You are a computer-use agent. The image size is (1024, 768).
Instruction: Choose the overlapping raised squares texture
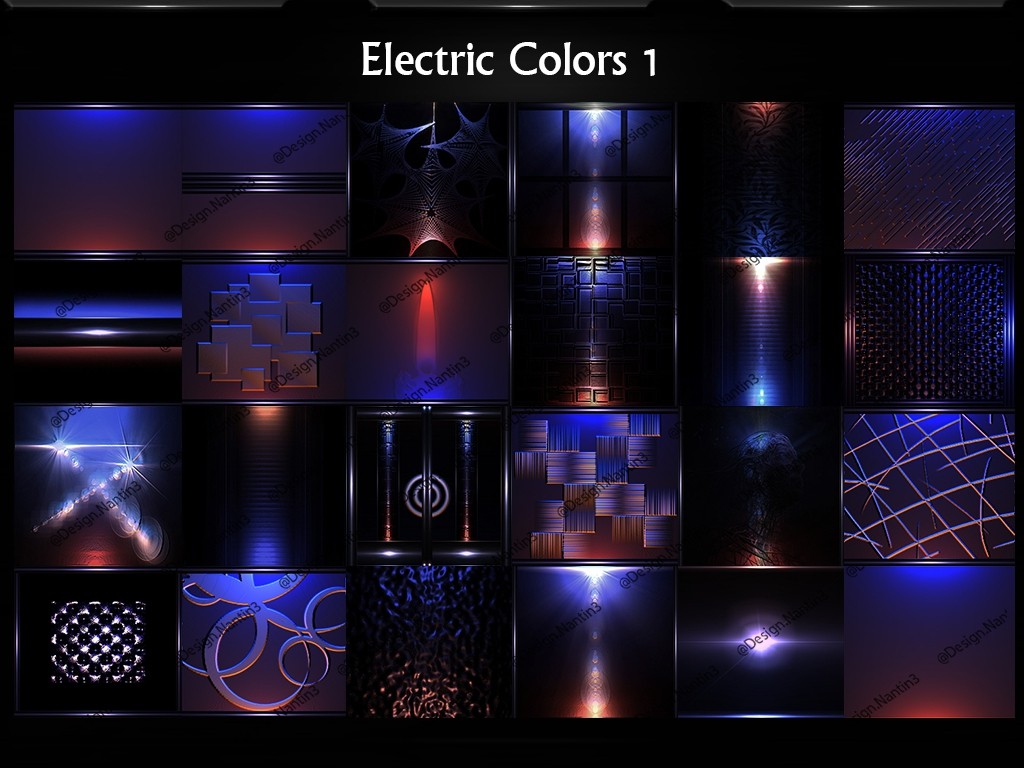pyautogui.click(x=264, y=331)
